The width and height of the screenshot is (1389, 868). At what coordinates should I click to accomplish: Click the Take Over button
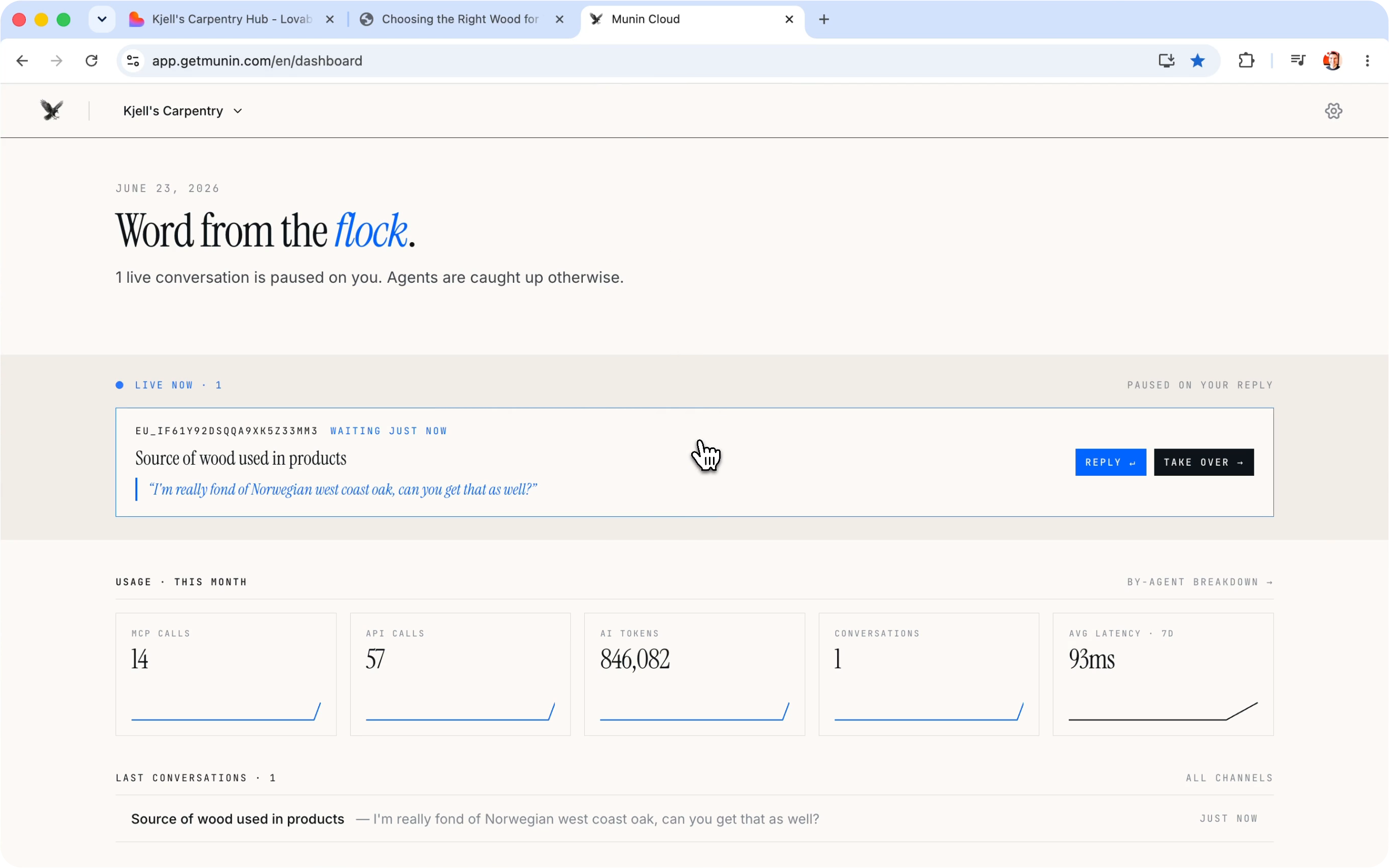pos(1203,462)
